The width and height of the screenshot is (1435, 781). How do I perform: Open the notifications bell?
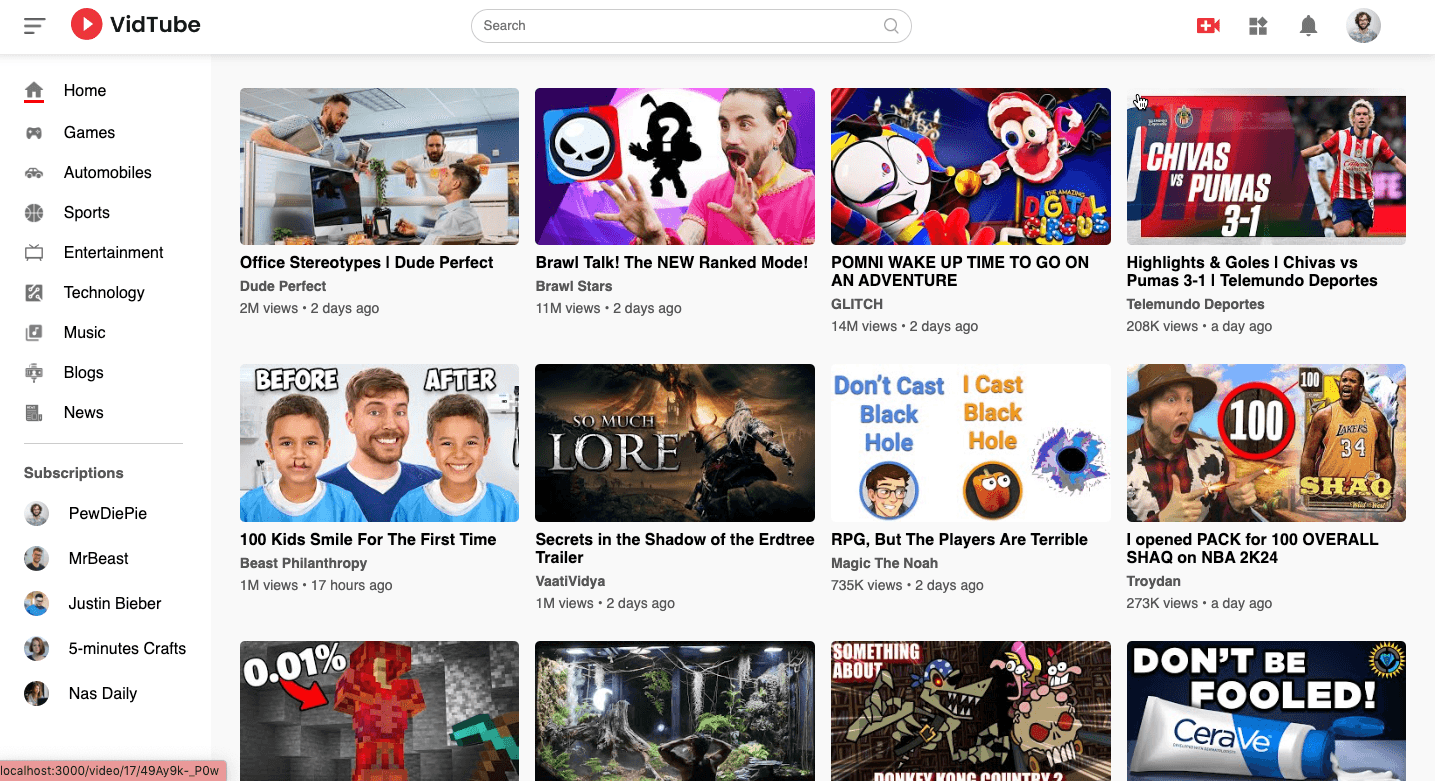click(x=1308, y=26)
